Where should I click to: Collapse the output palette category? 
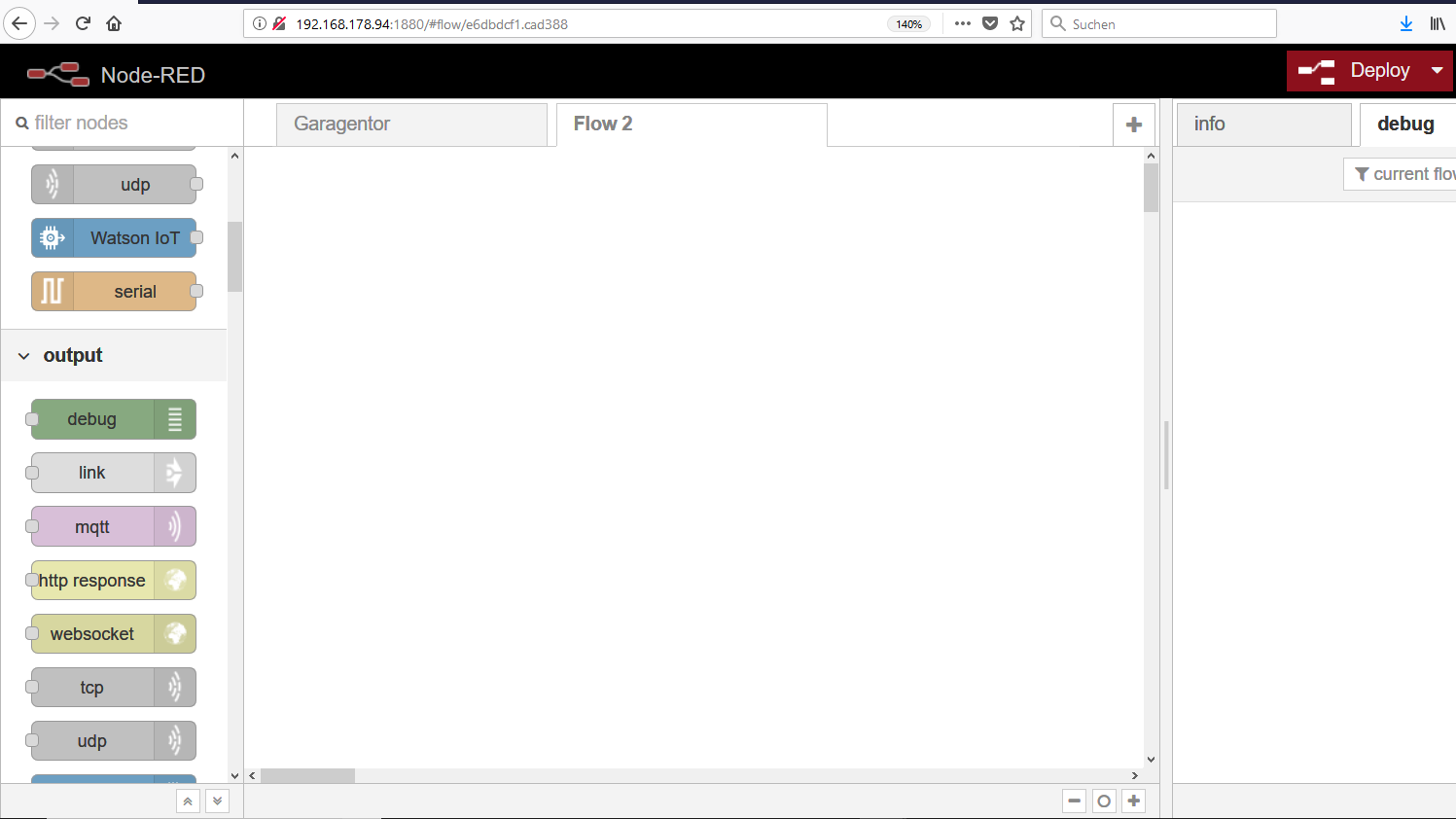(x=24, y=356)
